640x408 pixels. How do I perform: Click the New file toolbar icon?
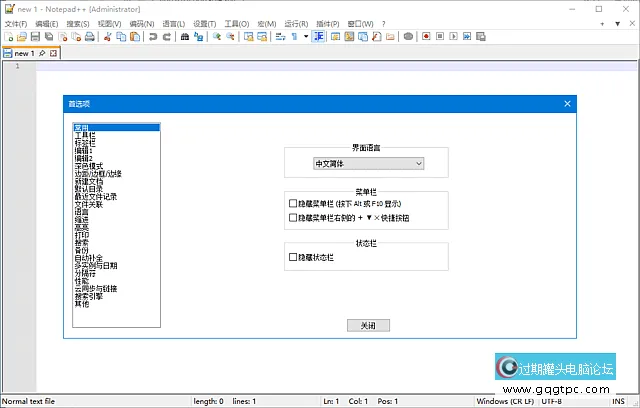click(9, 36)
